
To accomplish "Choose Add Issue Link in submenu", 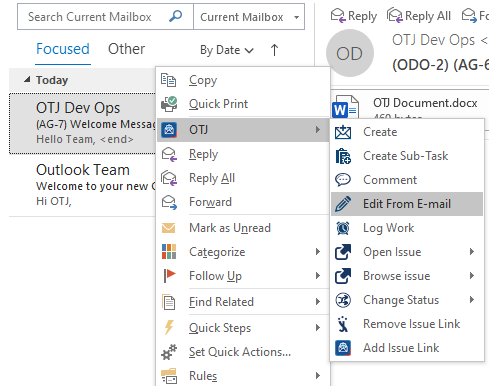I will pyautogui.click(x=407, y=348).
